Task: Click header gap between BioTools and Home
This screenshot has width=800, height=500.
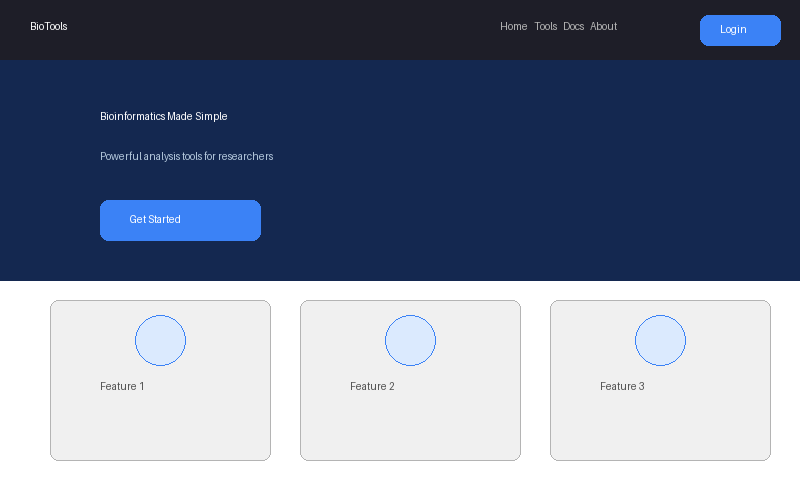Action: (x=280, y=28)
